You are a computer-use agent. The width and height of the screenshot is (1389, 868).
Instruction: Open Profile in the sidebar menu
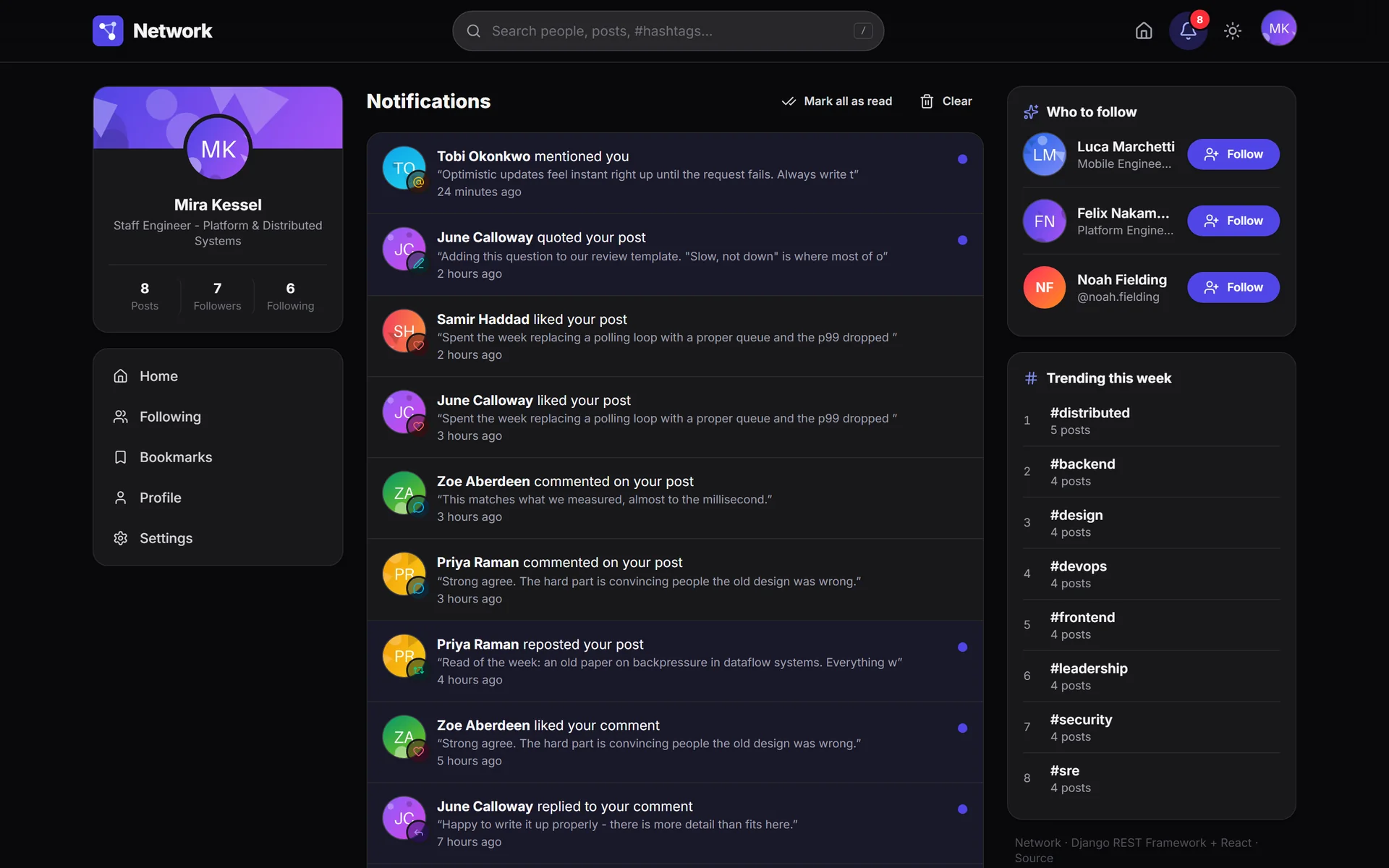[x=218, y=498]
